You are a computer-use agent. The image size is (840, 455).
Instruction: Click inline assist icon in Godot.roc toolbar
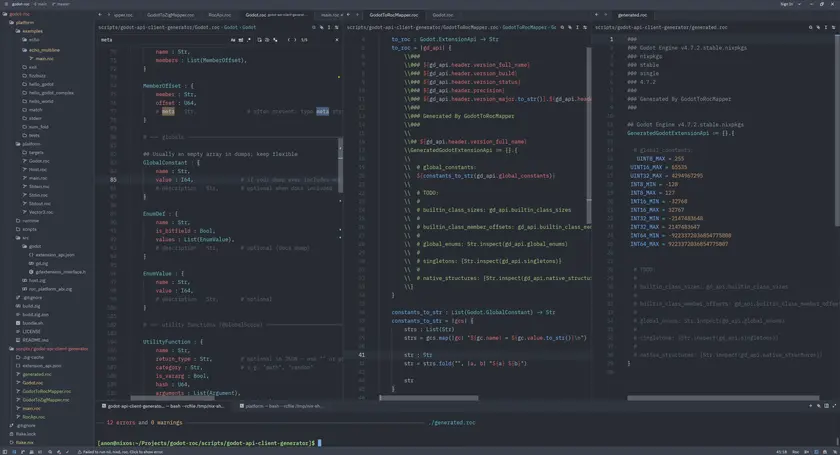[321, 27]
